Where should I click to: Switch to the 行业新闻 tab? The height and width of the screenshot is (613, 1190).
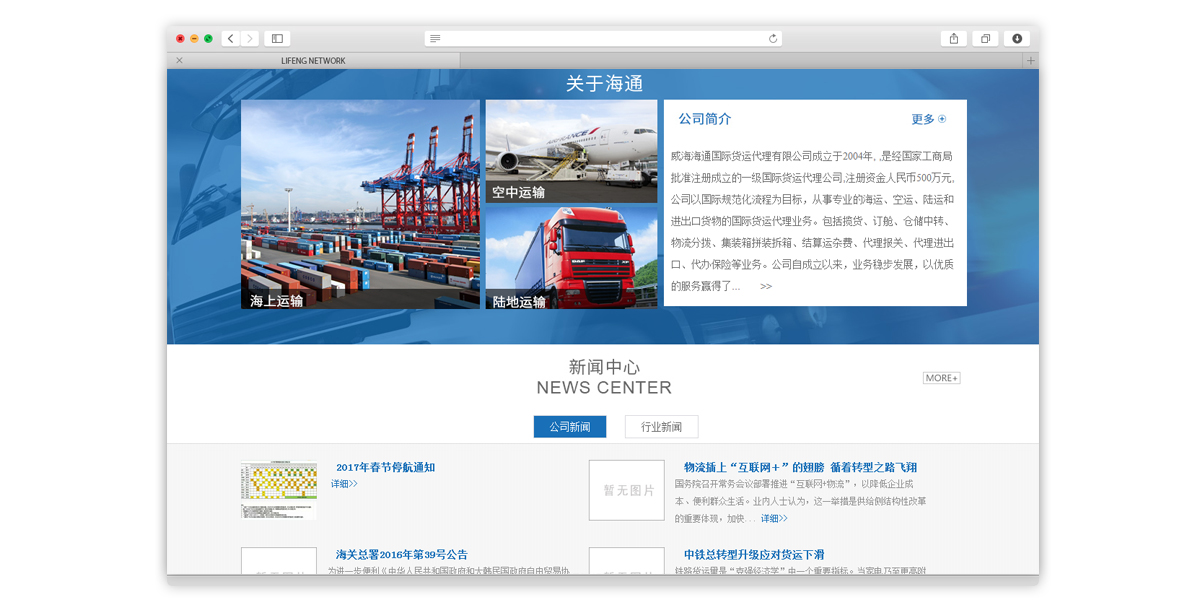pos(661,427)
